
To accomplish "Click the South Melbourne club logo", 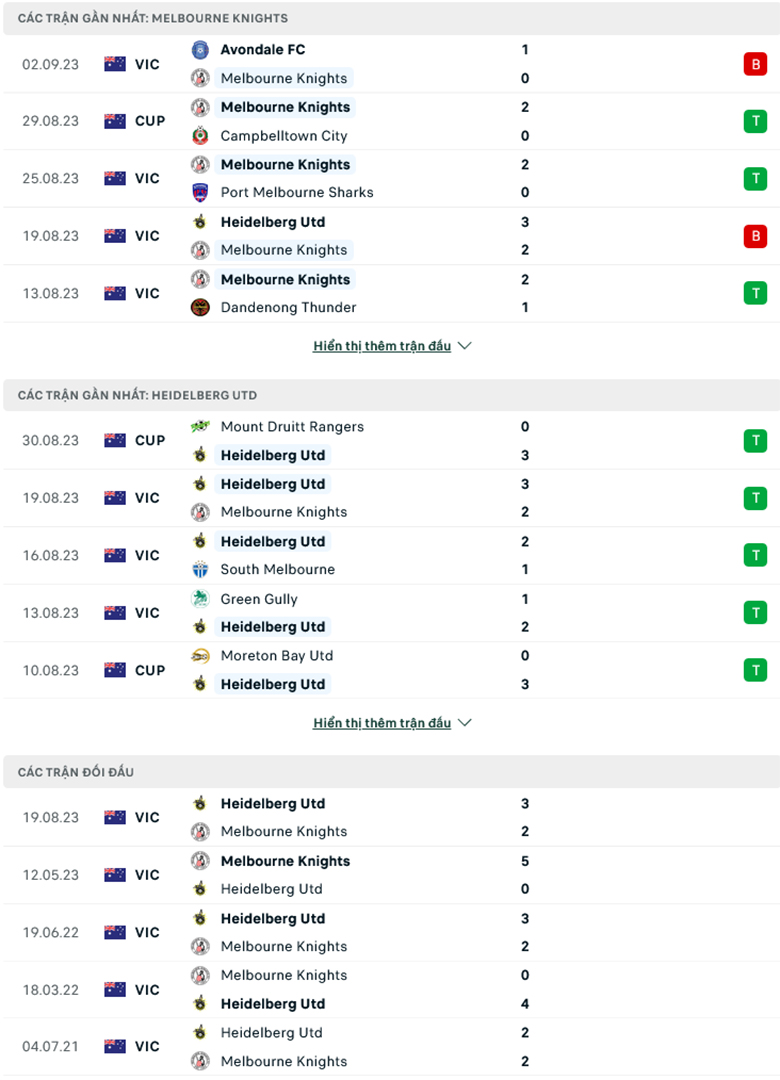I will pos(200,569).
